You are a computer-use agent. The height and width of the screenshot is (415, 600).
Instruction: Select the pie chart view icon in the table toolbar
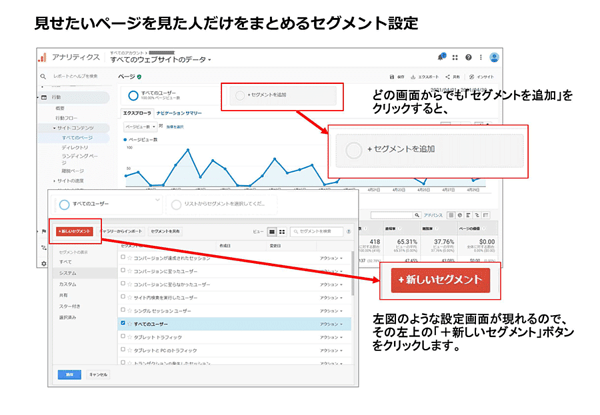[x=460, y=215]
